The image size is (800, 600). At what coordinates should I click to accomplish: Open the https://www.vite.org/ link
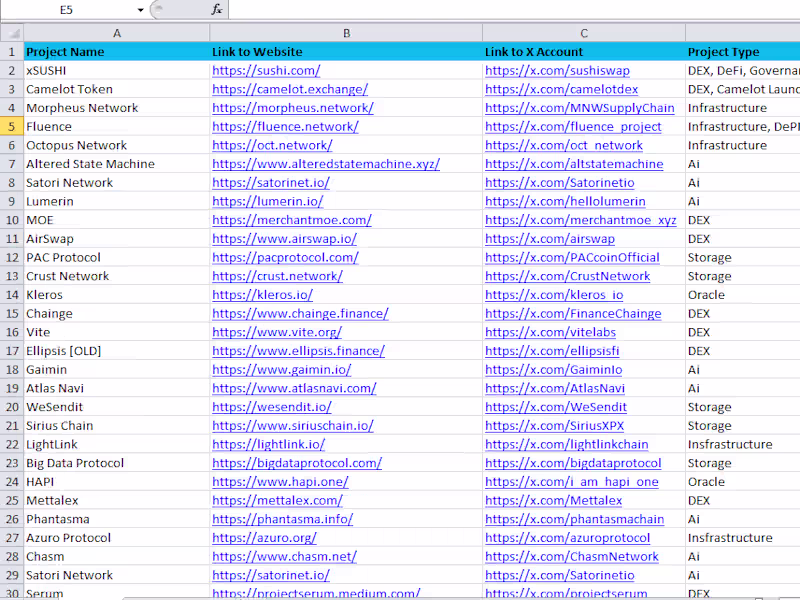tap(277, 332)
